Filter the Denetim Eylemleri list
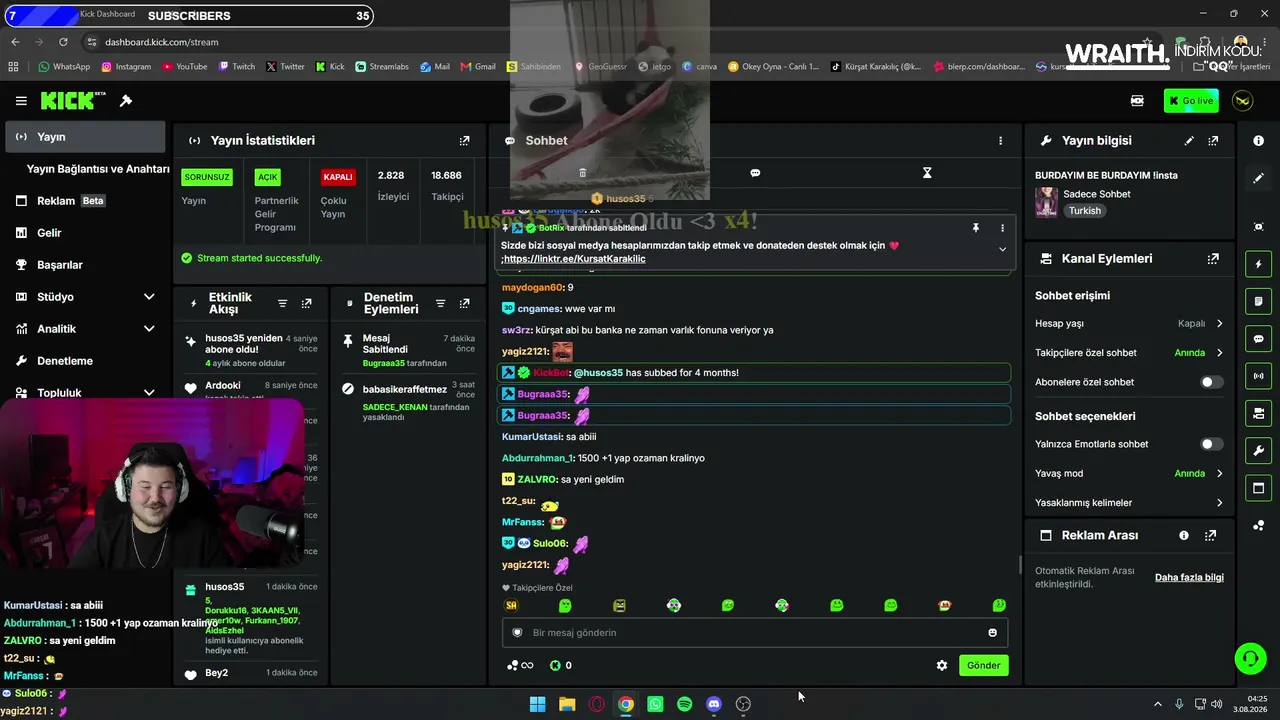 click(x=440, y=304)
